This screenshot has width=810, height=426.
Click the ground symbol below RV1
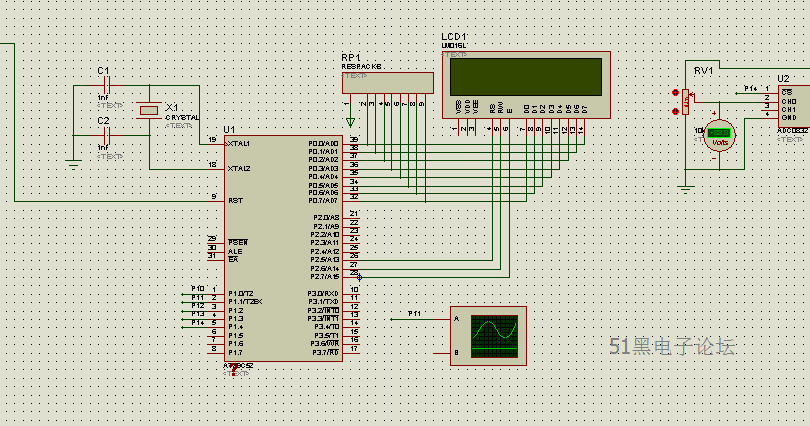click(686, 185)
